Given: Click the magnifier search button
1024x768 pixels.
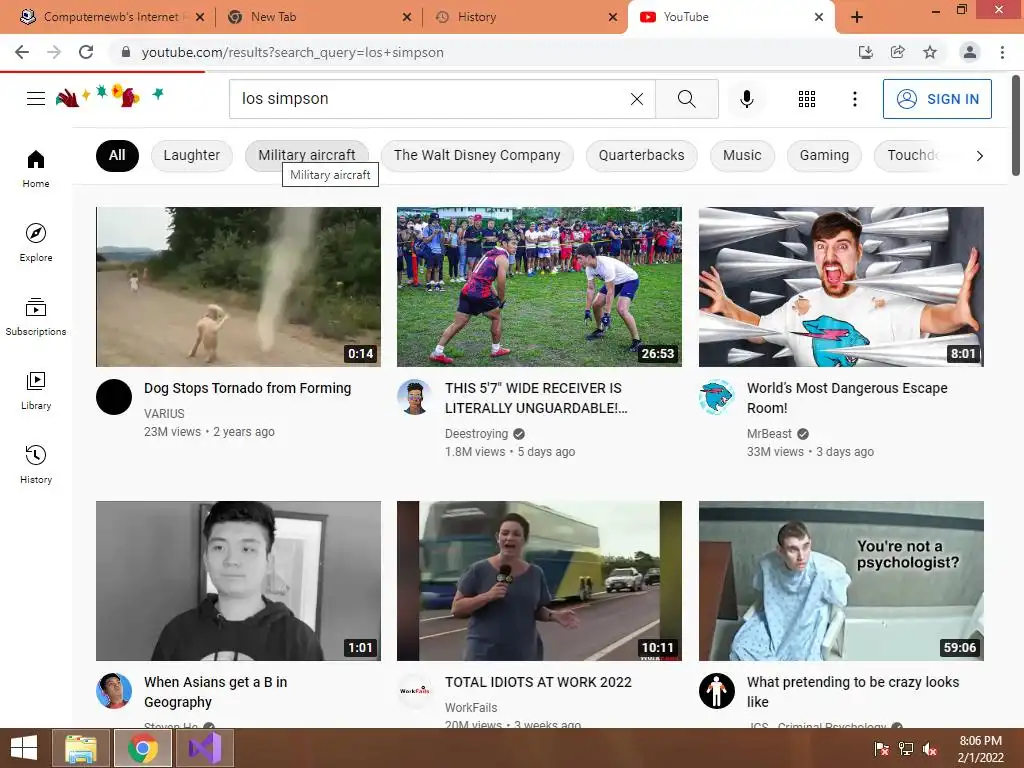Looking at the screenshot, I should (x=686, y=99).
